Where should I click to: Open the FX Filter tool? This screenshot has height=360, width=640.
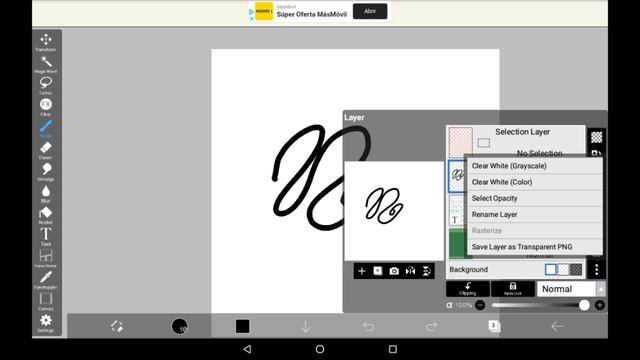(x=46, y=107)
